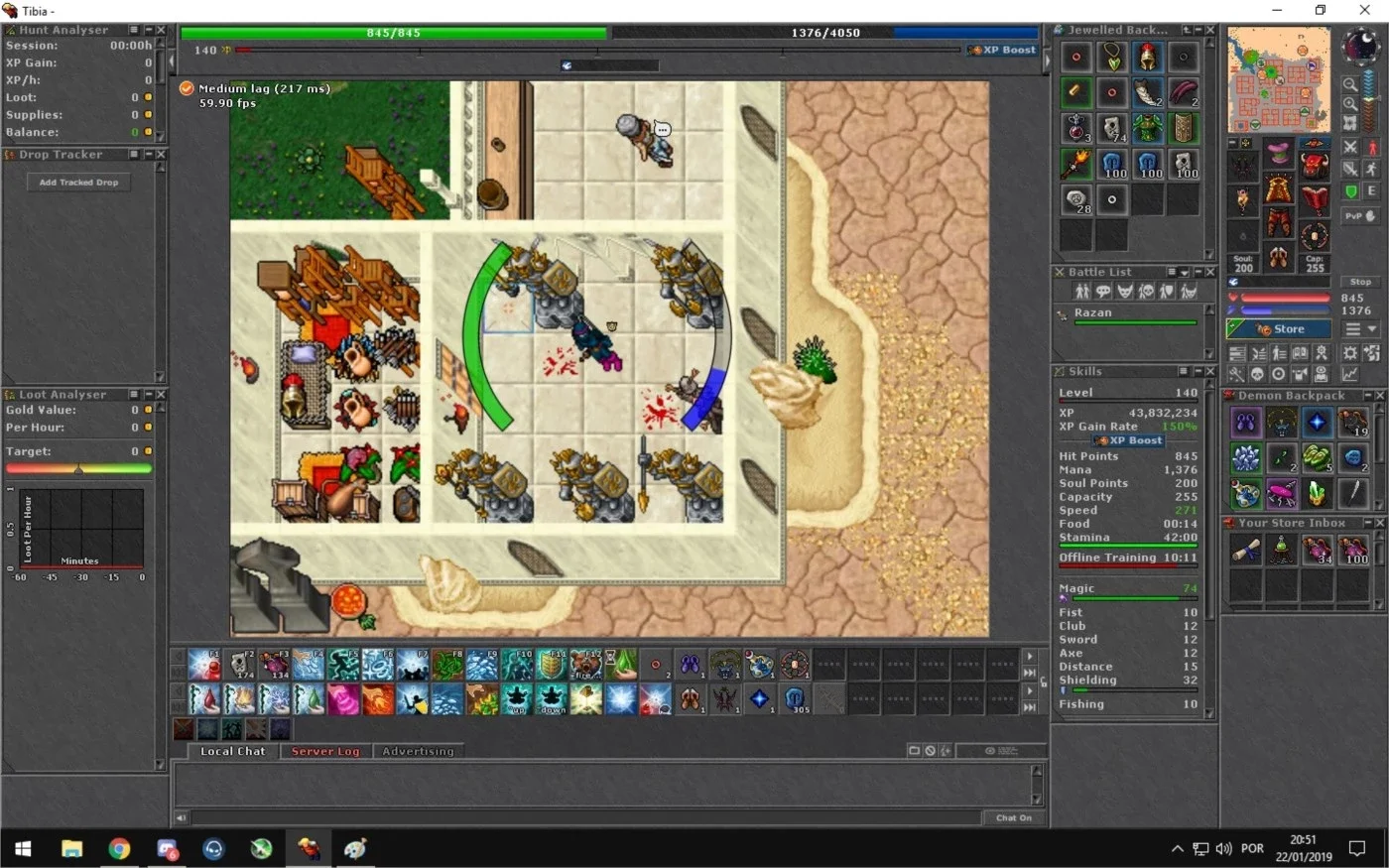Click Add Tracked Drop button
1389x868 pixels.
coord(78,183)
